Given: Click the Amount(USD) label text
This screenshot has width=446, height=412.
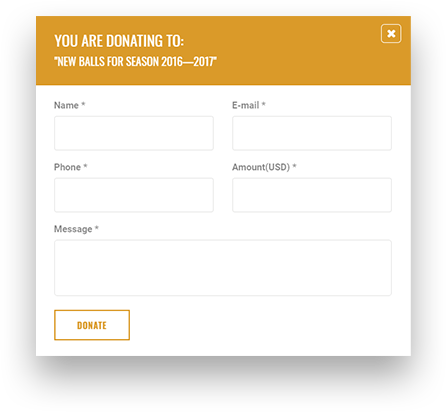Looking at the screenshot, I should (261, 167).
